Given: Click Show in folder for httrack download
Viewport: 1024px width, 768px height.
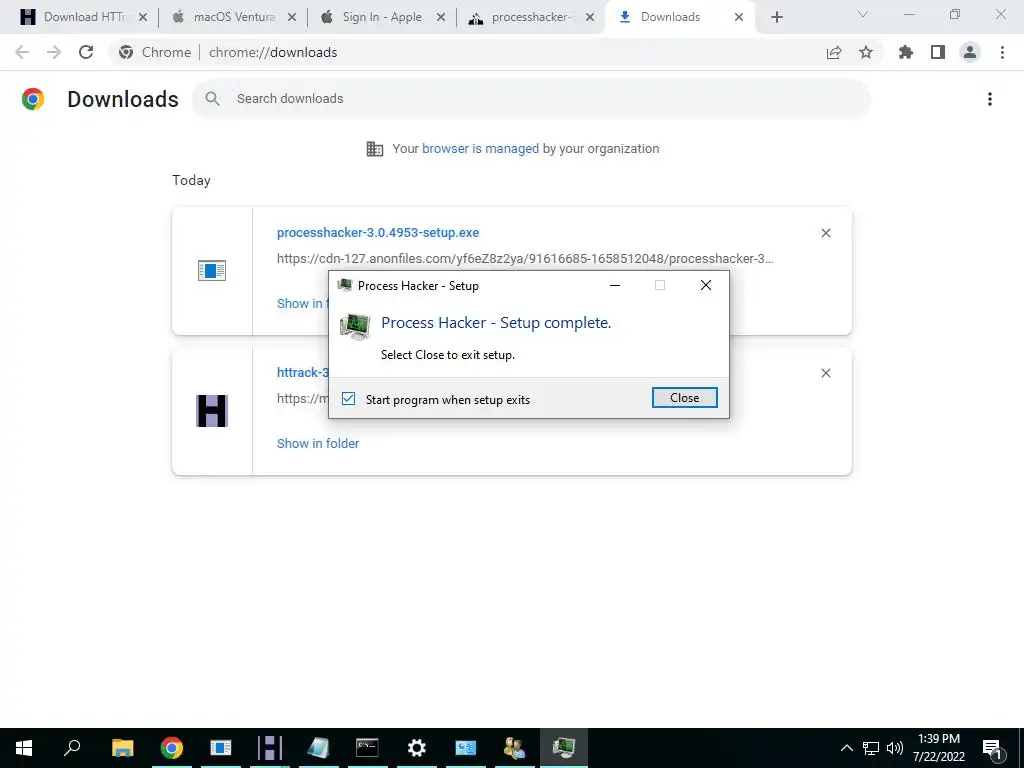Looking at the screenshot, I should pyautogui.click(x=318, y=443).
